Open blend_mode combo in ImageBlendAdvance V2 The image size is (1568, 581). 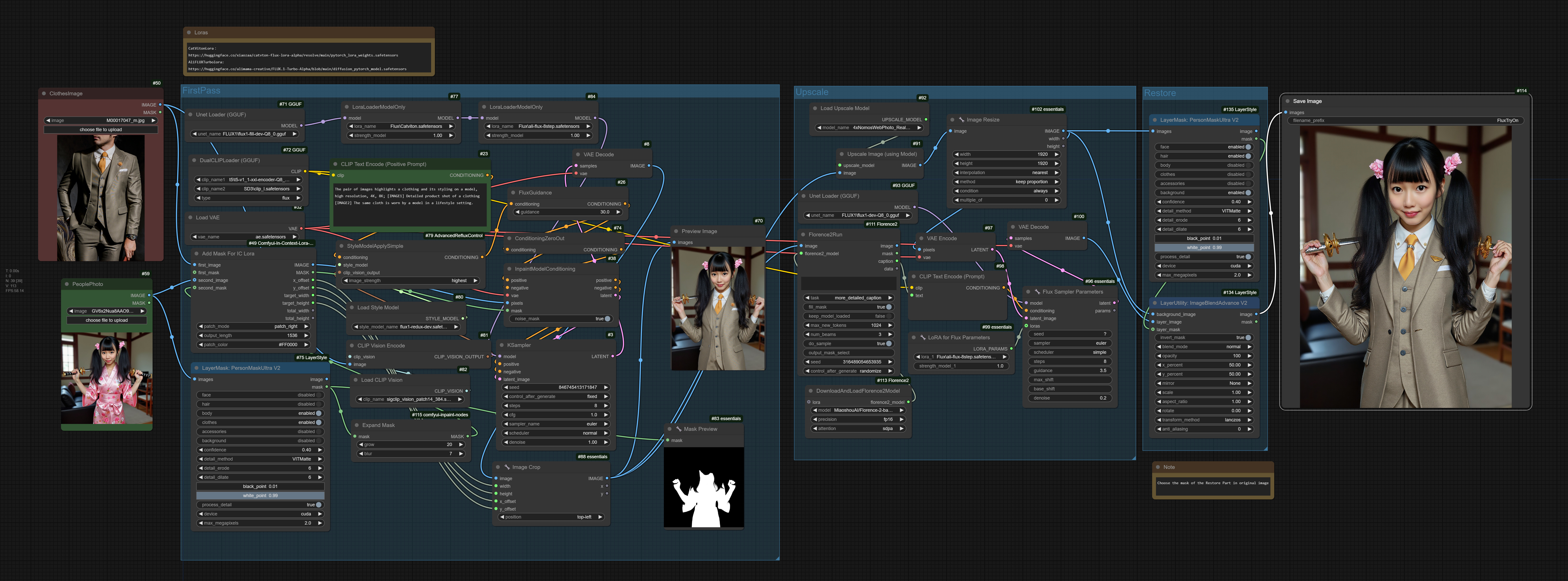coord(1204,347)
